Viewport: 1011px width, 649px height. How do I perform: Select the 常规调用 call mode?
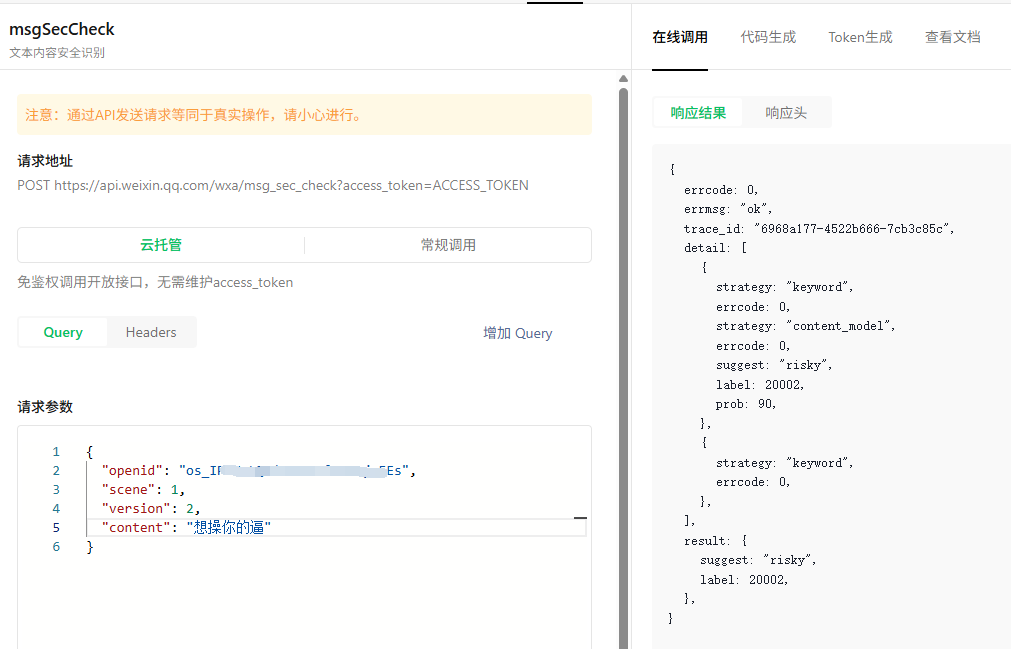click(x=448, y=245)
